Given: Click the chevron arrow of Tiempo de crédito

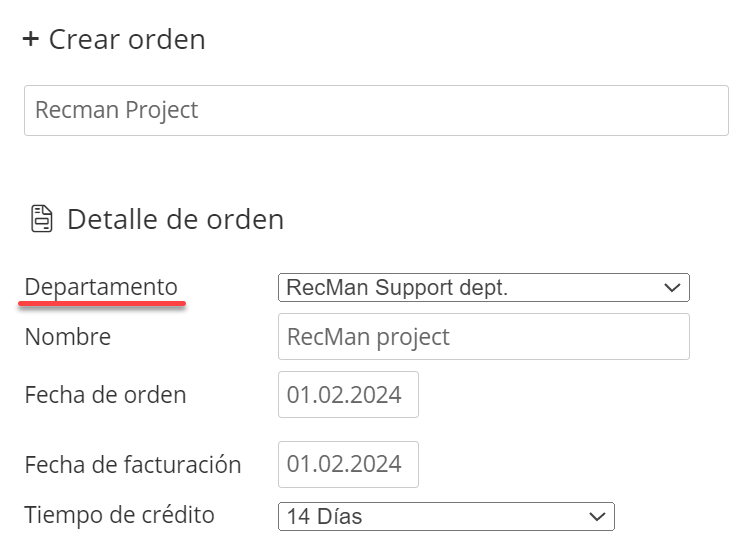Looking at the screenshot, I should click(597, 517).
